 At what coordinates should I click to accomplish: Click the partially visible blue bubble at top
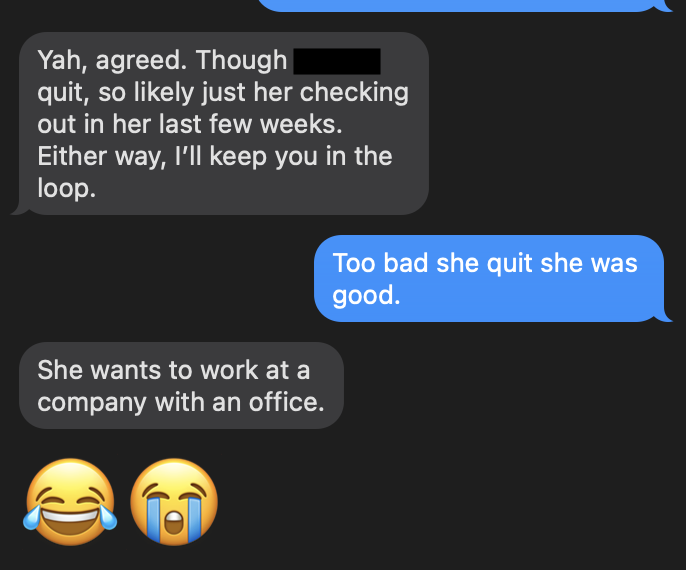(x=464, y=5)
